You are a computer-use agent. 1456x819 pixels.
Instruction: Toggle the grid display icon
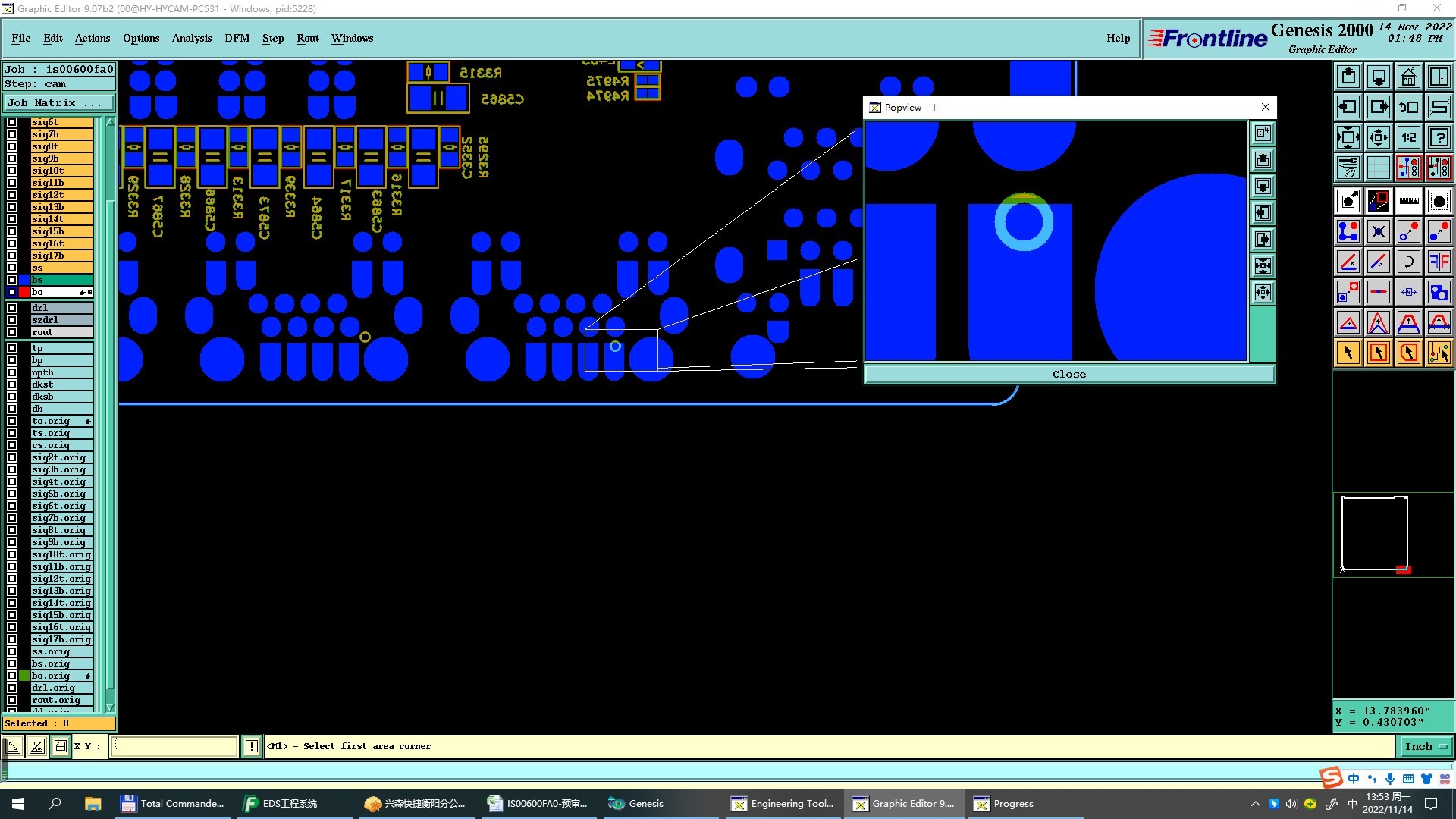(x=1378, y=168)
